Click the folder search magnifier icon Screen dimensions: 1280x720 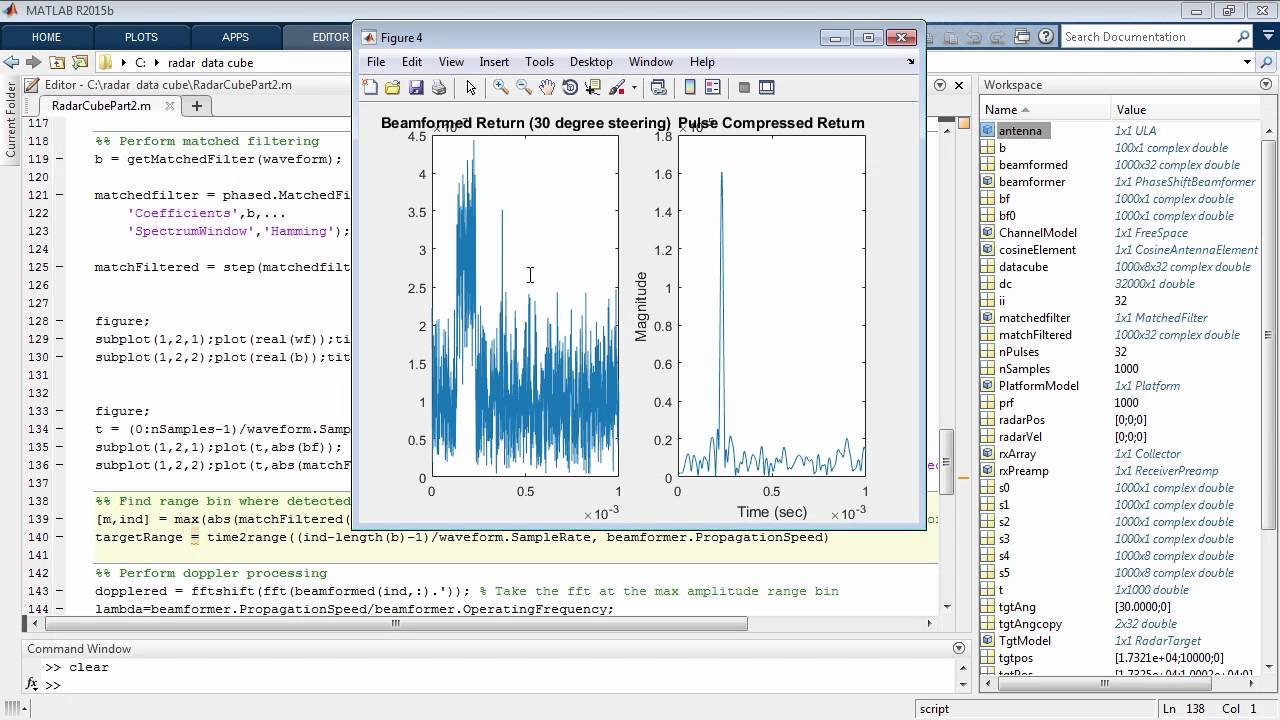pos(1267,62)
